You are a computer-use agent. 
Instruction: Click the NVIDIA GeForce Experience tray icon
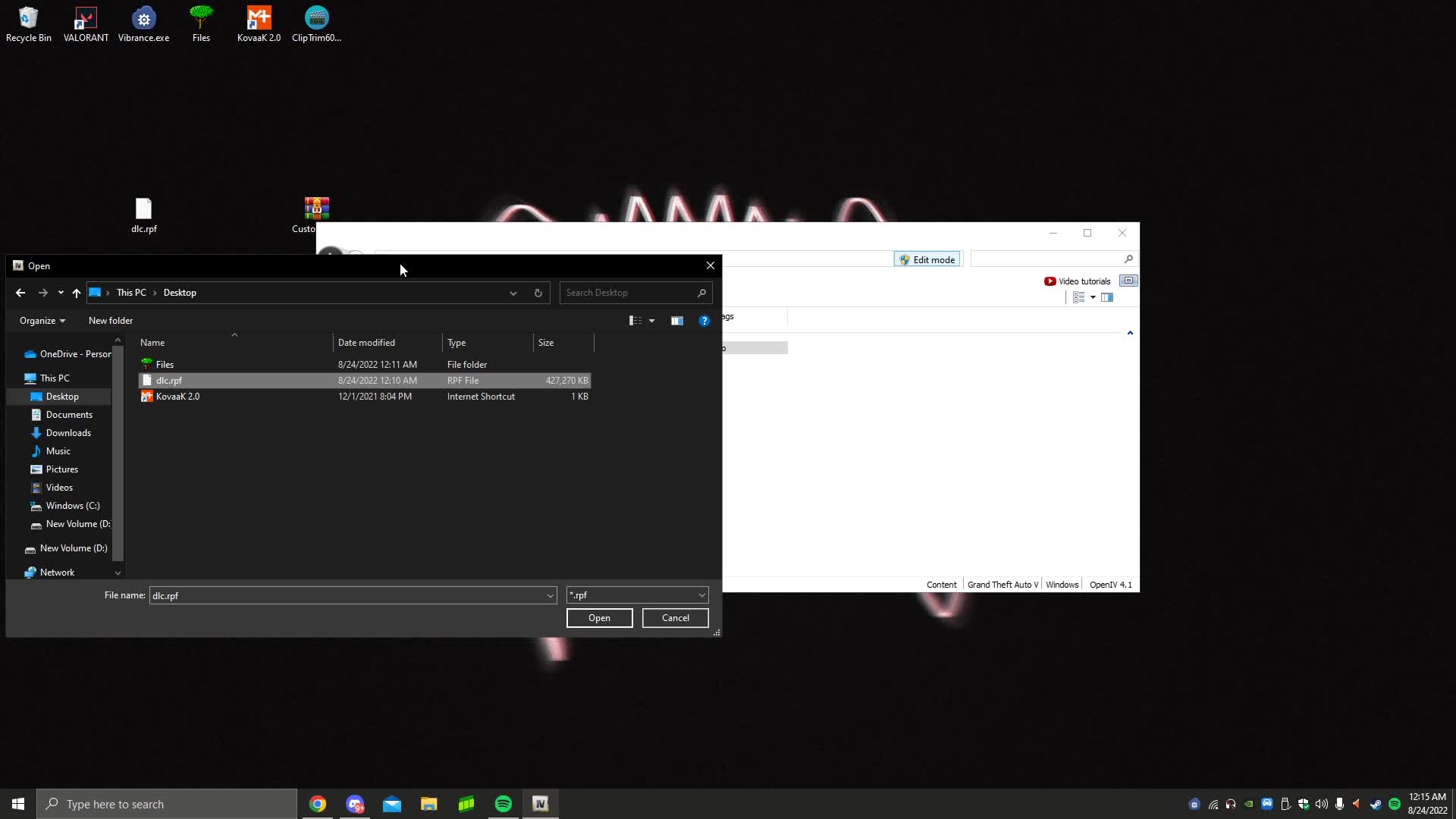pos(1248,804)
